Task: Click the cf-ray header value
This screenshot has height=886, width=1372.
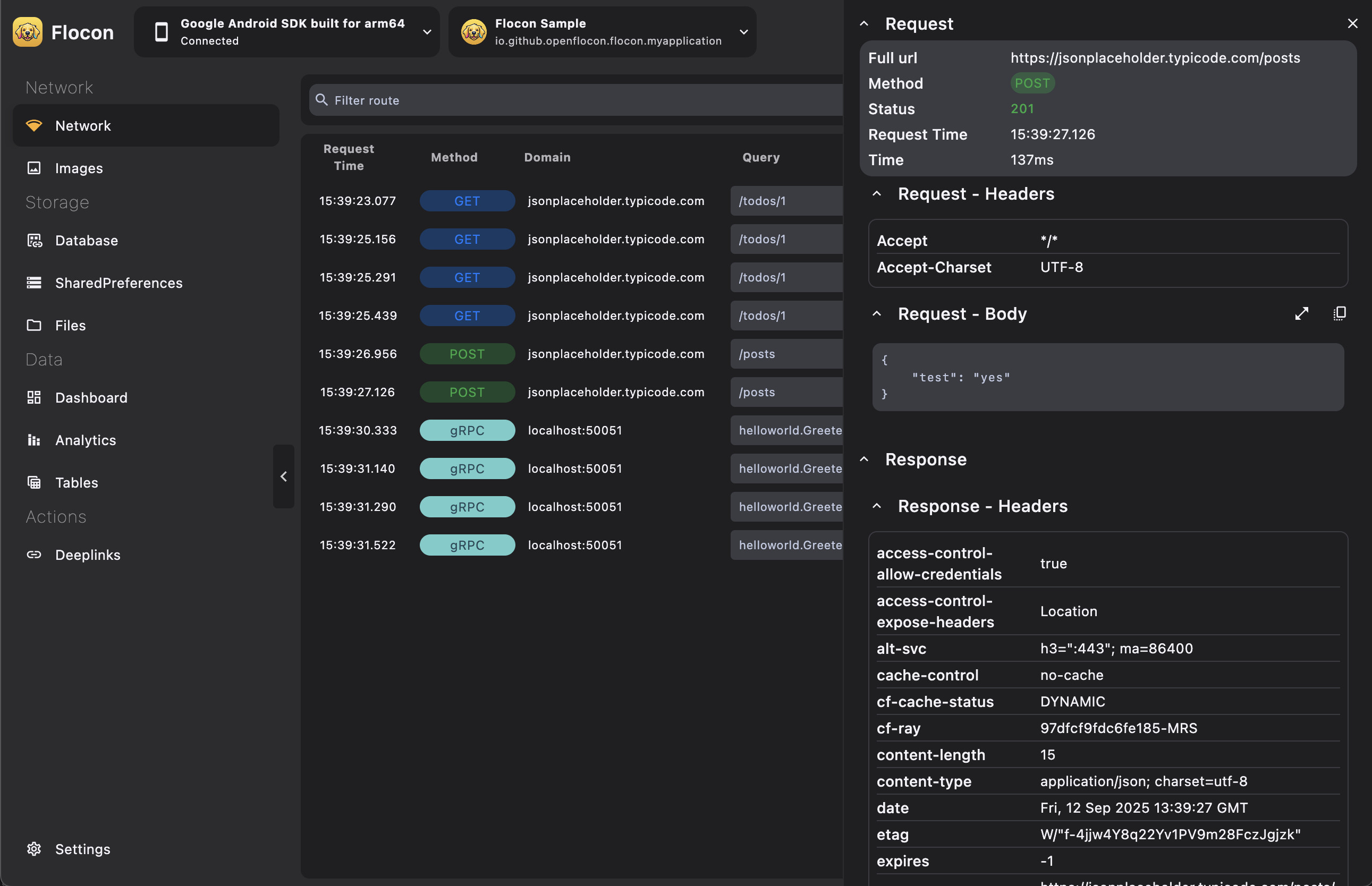Action: (1118, 728)
